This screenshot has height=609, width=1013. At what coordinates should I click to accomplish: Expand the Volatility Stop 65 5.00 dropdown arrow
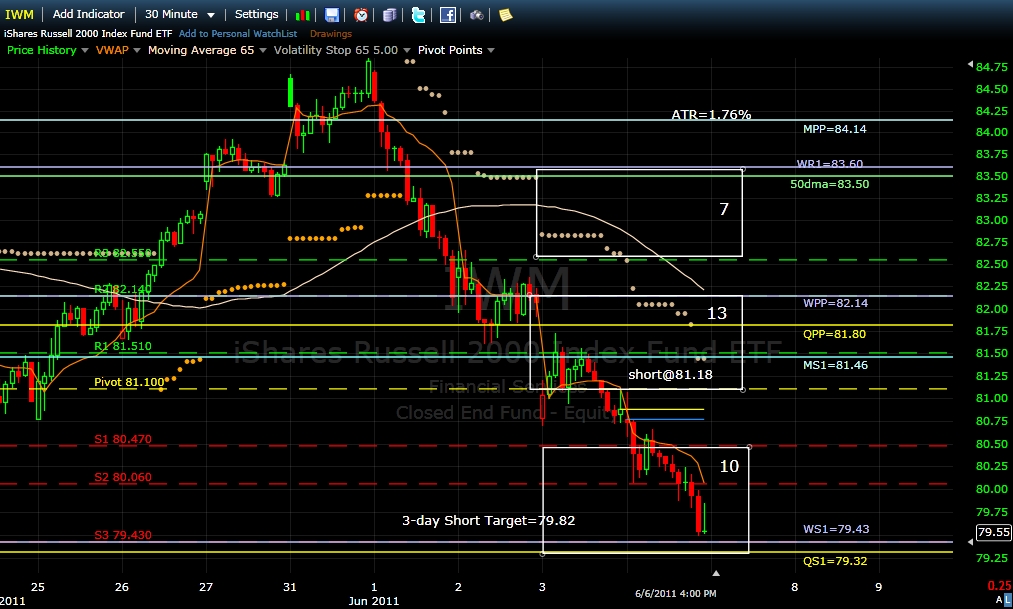point(406,50)
